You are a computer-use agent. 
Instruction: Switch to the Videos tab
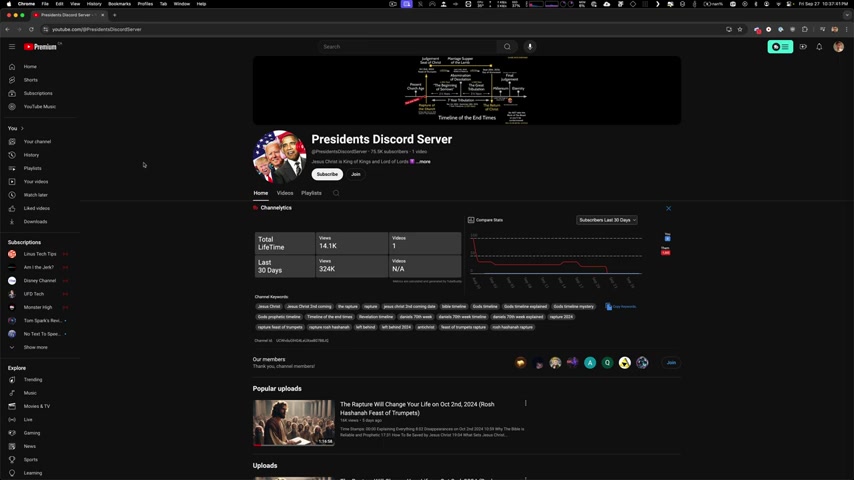[x=285, y=193]
